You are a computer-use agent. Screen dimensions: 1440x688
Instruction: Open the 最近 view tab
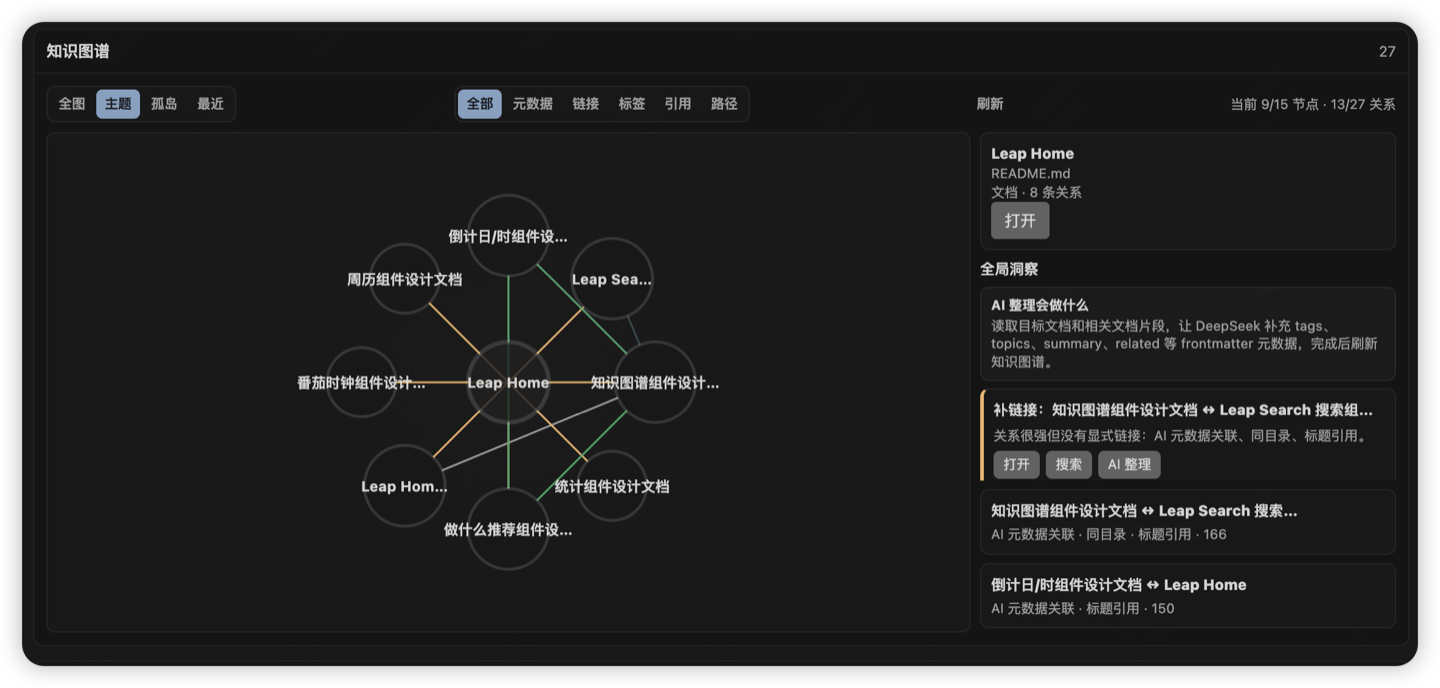(x=210, y=104)
